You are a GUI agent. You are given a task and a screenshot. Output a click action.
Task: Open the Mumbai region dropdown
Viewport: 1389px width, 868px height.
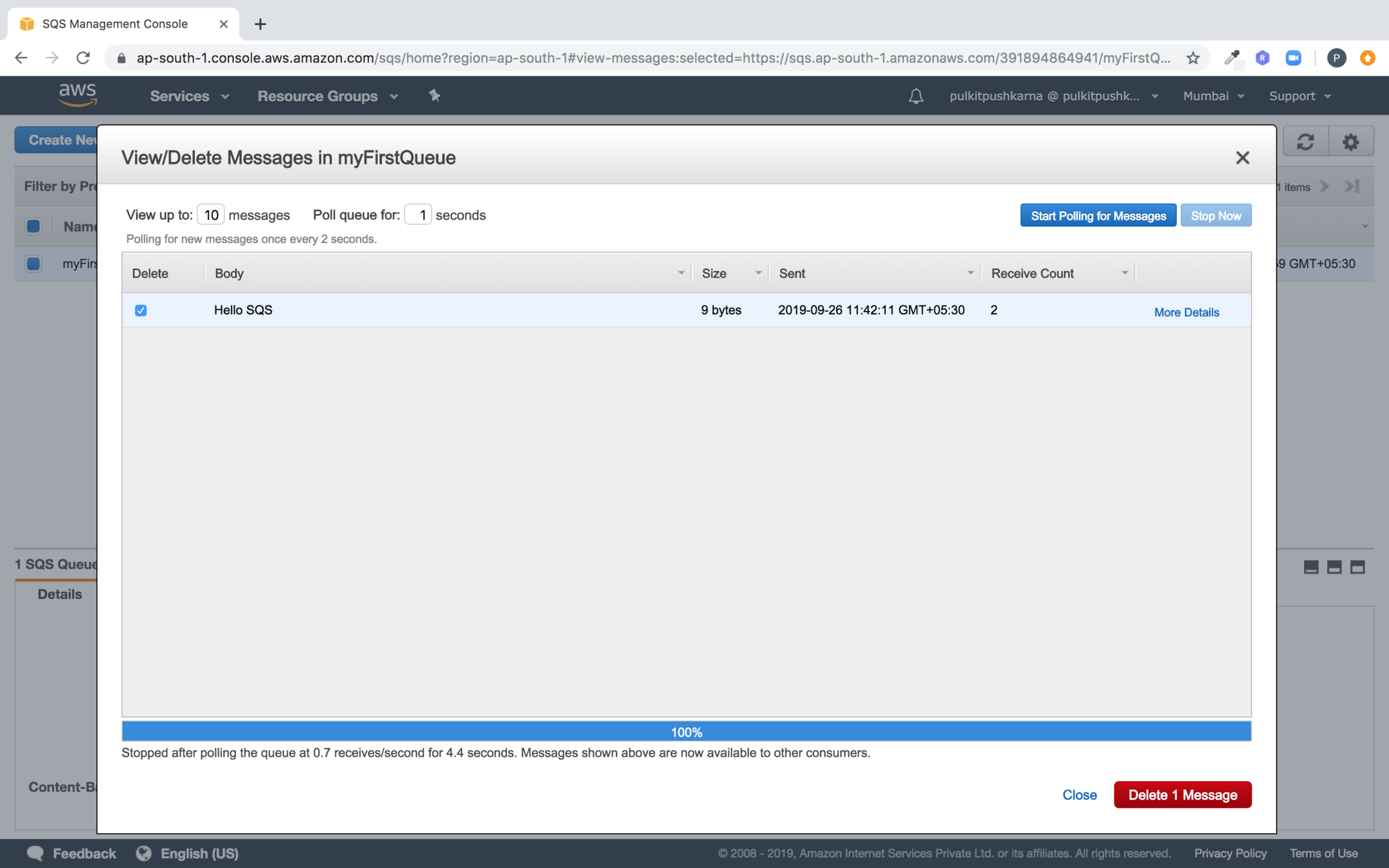click(x=1213, y=96)
